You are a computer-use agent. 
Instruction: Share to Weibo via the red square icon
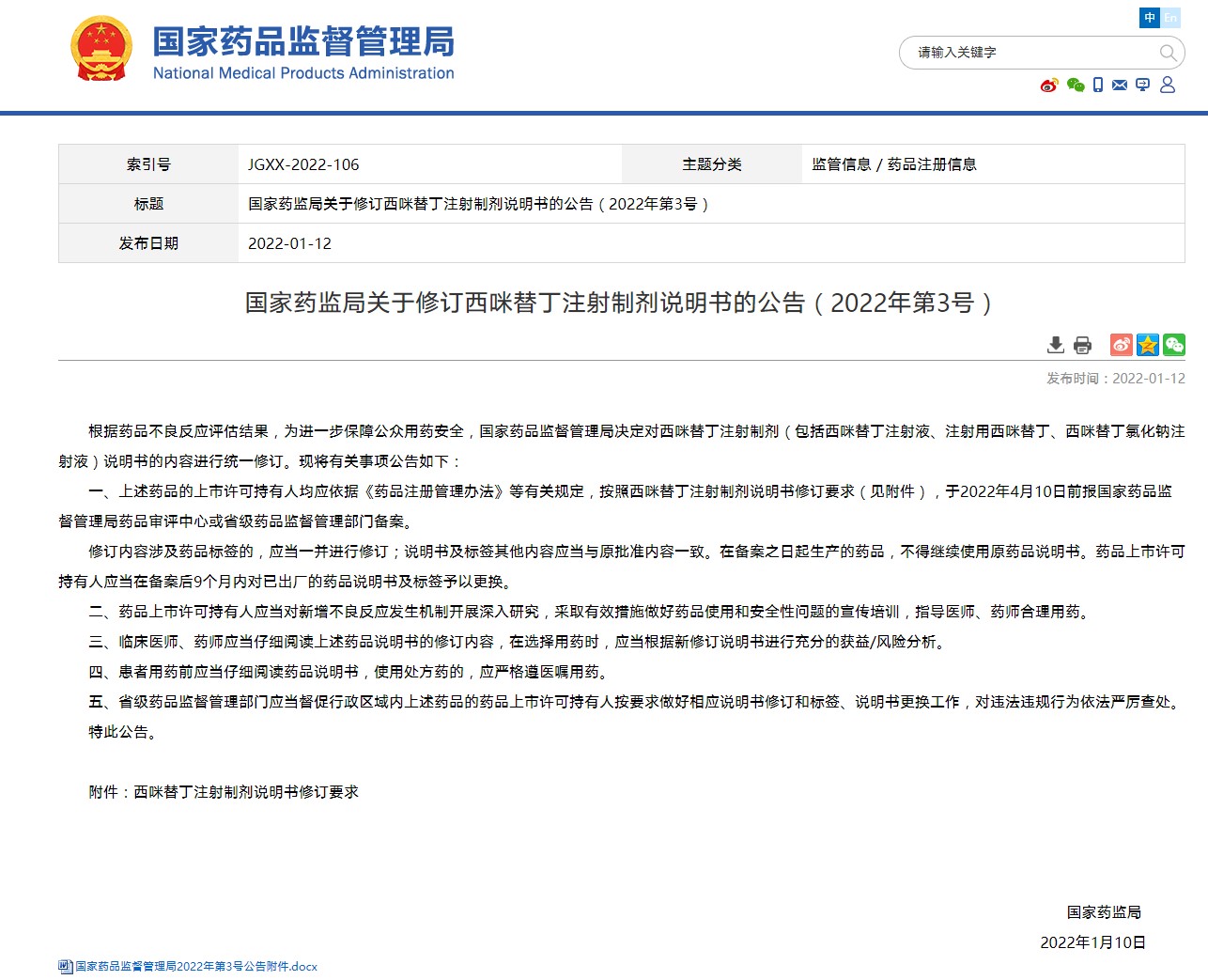pos(1121,345)
